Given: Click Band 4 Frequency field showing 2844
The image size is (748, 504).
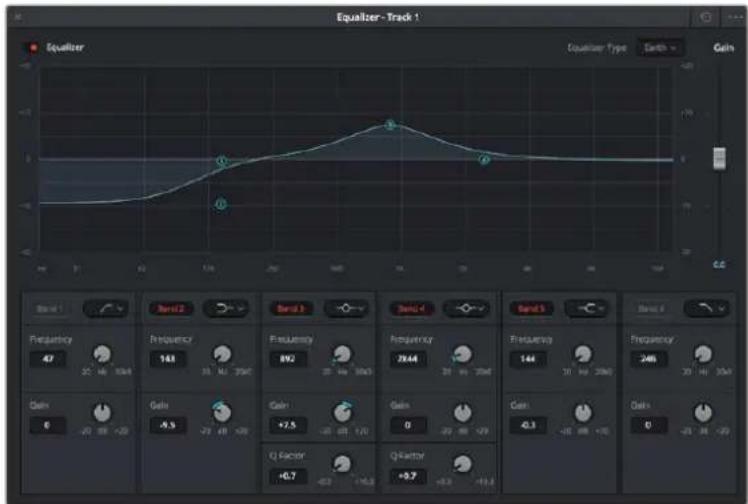Looking at the screenshot, I should pos(408,359).
